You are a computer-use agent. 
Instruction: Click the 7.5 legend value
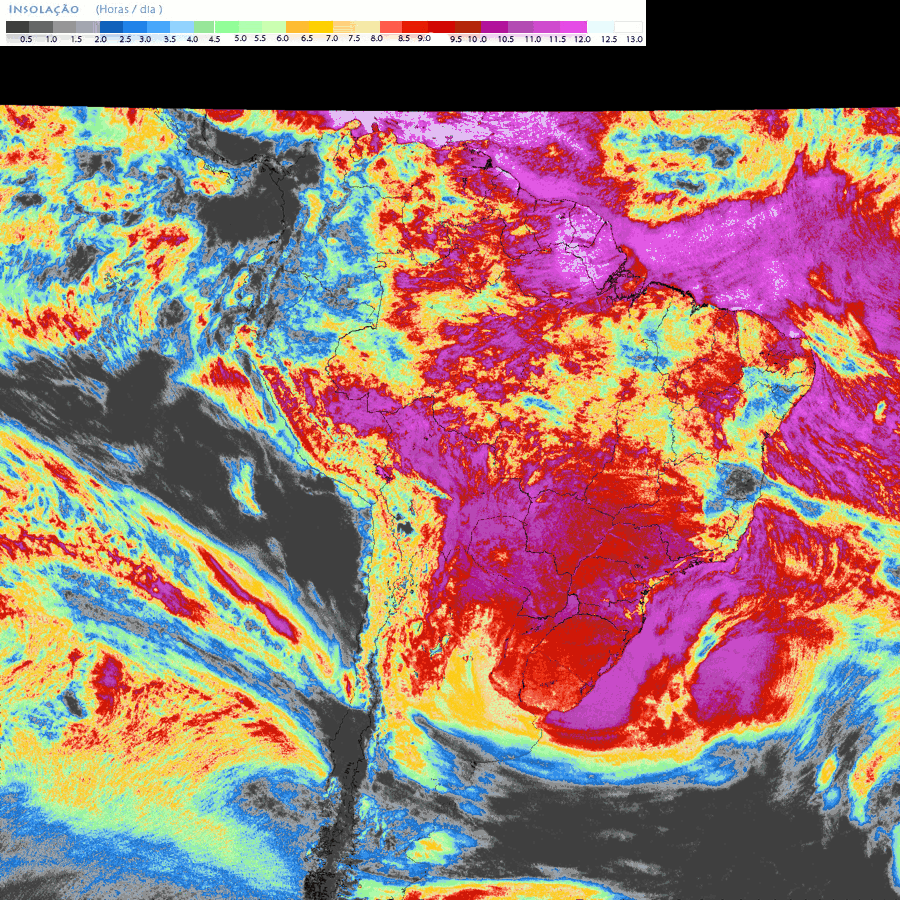[354, 38]
